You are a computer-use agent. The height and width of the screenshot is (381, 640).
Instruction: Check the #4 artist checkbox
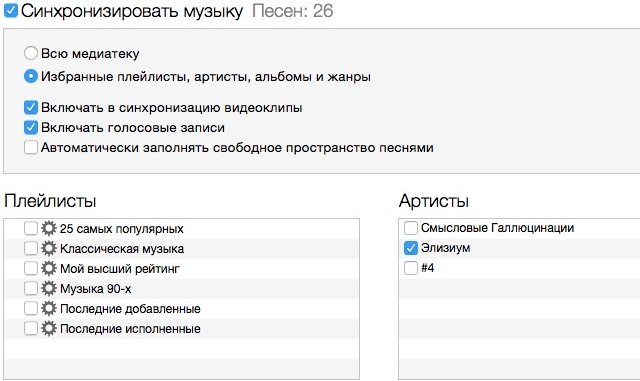(411, 268)
